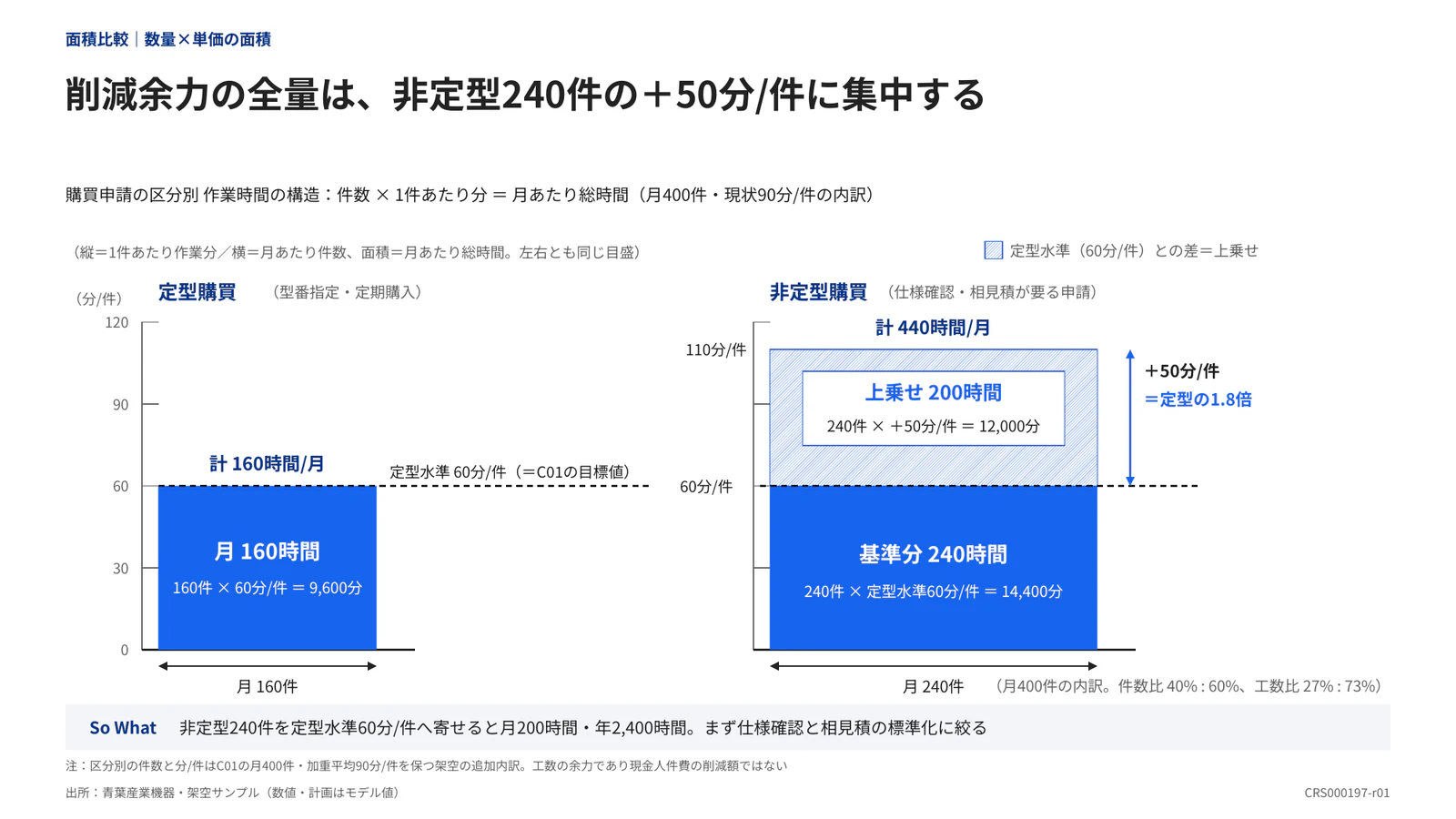Click the So What label

click(x=123, y=728)
